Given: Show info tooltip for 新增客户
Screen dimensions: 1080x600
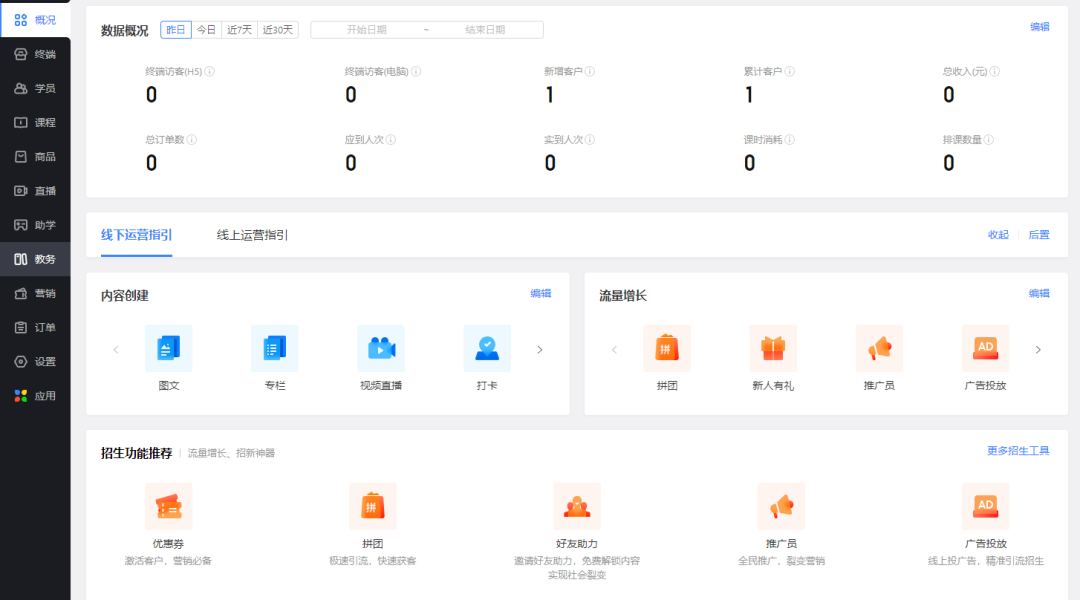Looking at the screenshot, I should click(x=590, y=72).
